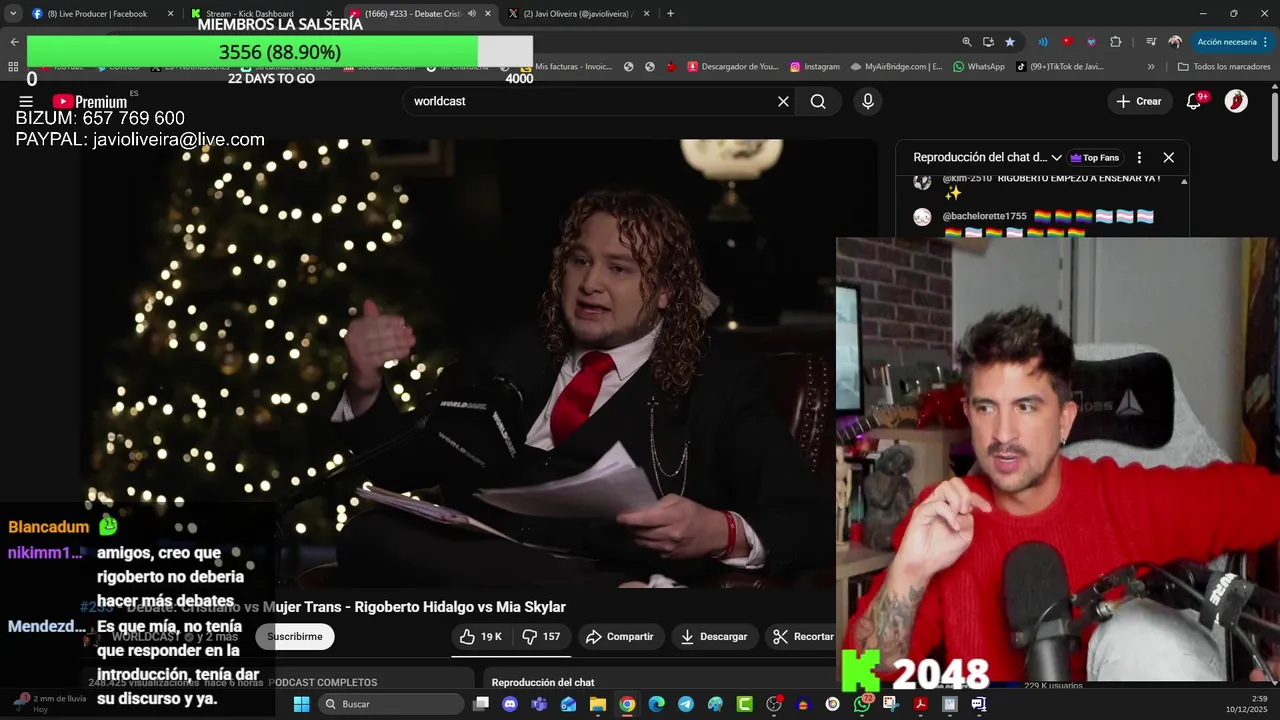Screen dimensions: 1280x720
Task: Click the Rigoberto debate video player
Action: click(x=479, y=362)
